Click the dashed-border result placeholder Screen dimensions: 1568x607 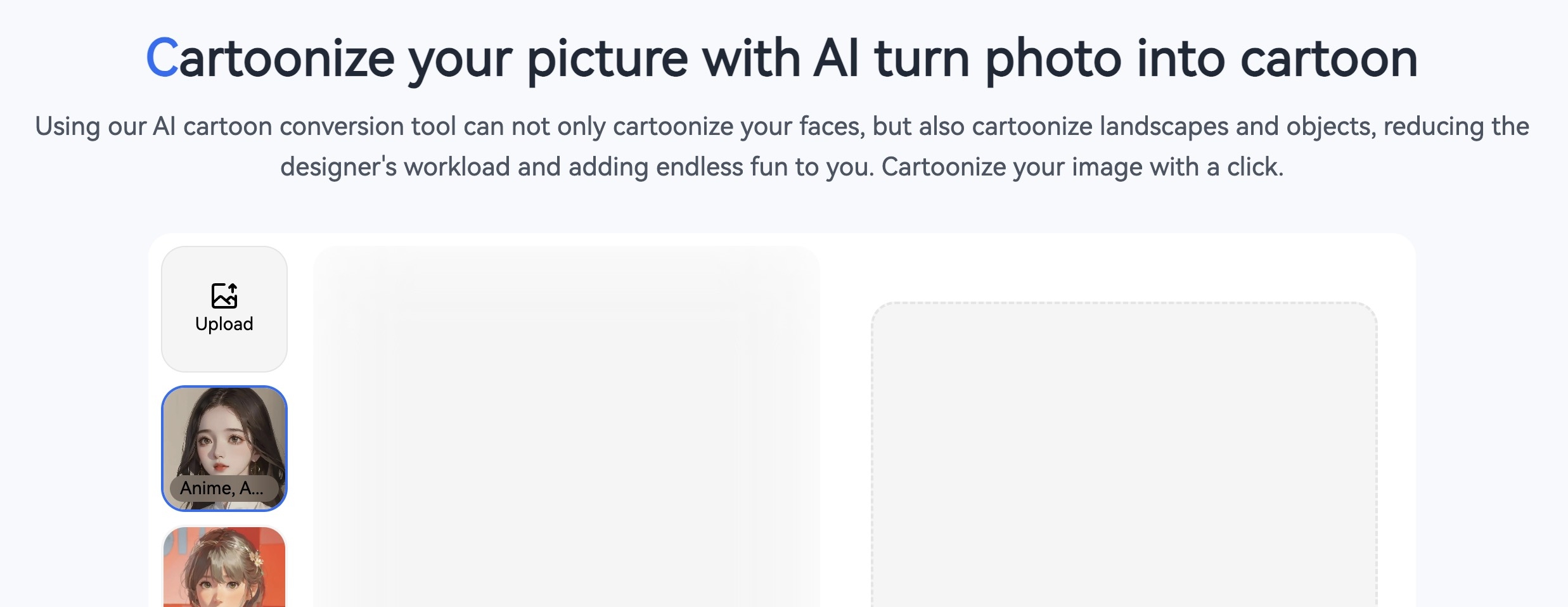(x=1124, y=454)
